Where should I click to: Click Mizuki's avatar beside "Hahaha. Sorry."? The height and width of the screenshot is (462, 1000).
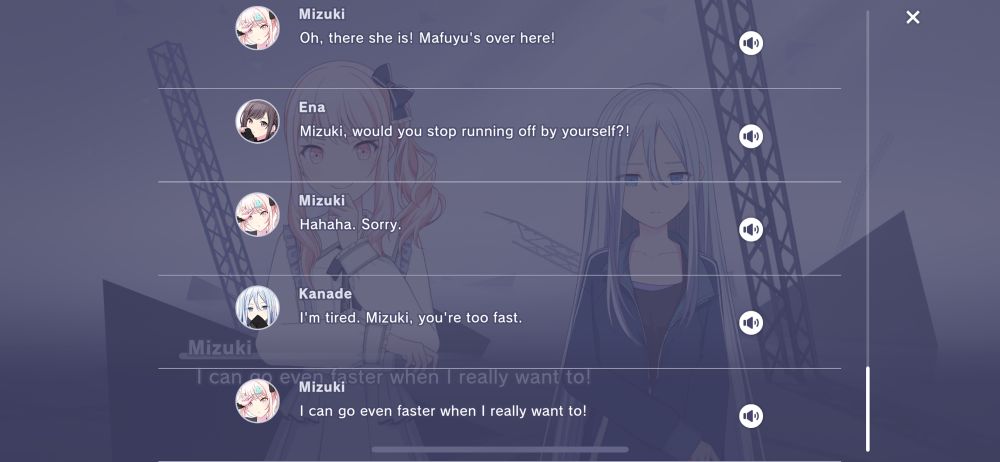click(x=258, y=214)
